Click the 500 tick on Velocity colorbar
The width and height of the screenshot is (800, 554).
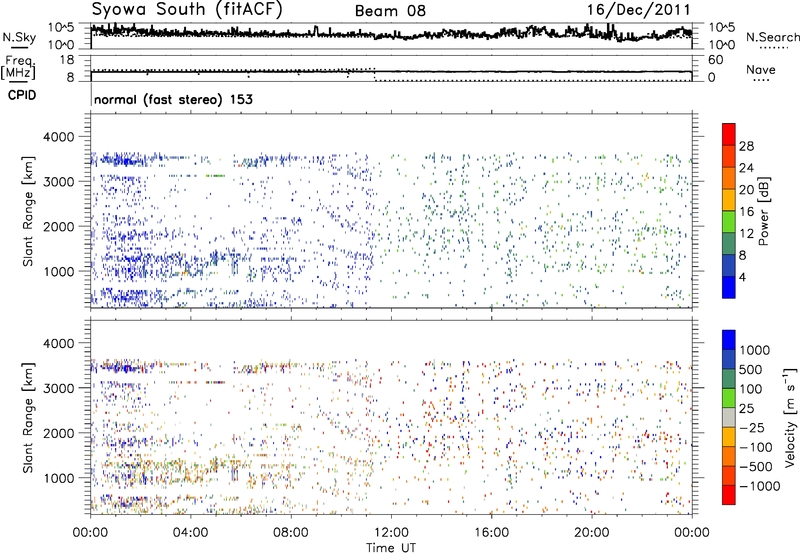click(x=751, y=369)
